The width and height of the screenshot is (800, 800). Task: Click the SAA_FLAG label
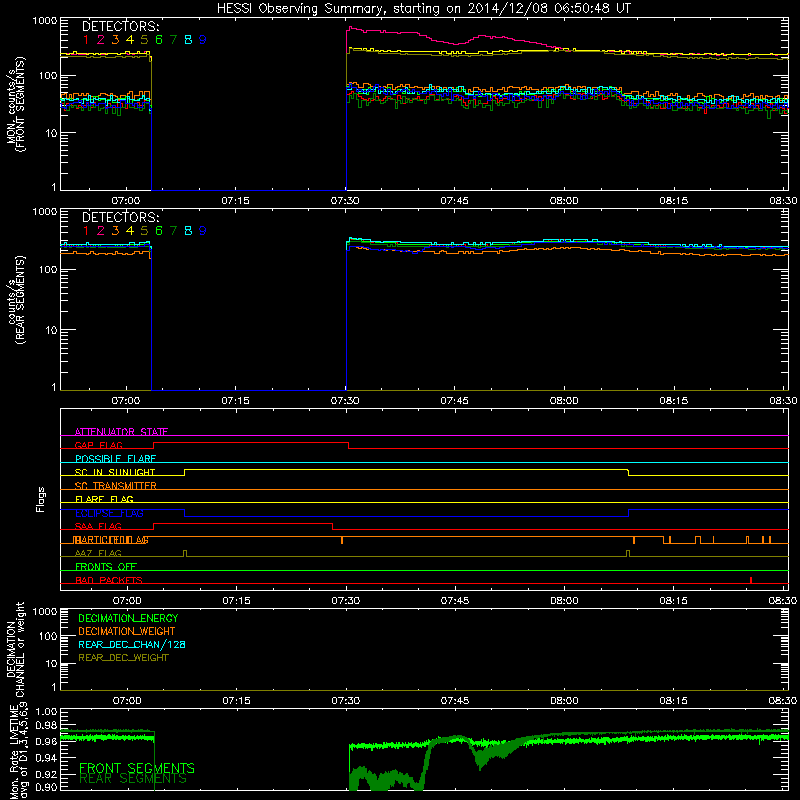[98, 526]
